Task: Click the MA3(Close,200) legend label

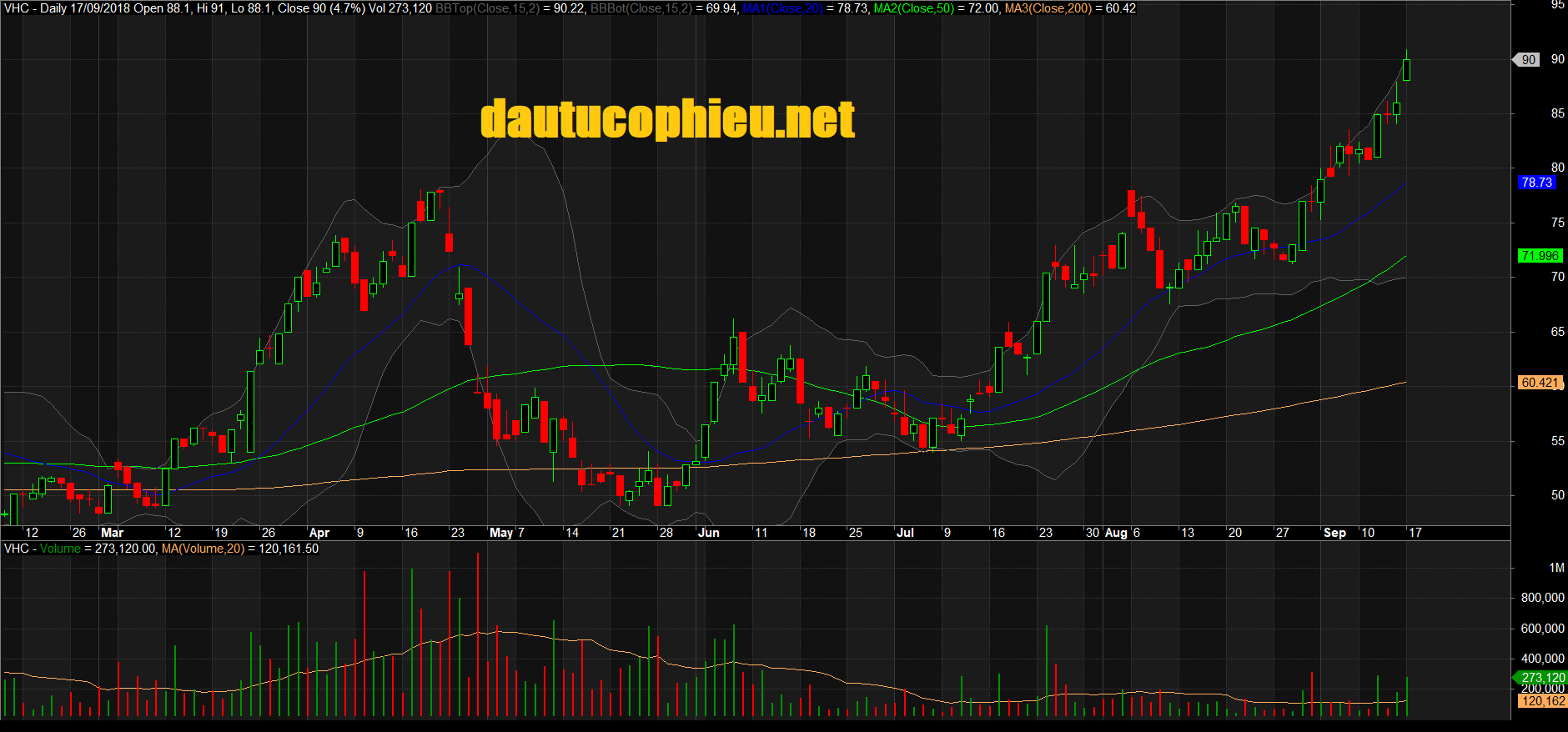Action: 1048,8
